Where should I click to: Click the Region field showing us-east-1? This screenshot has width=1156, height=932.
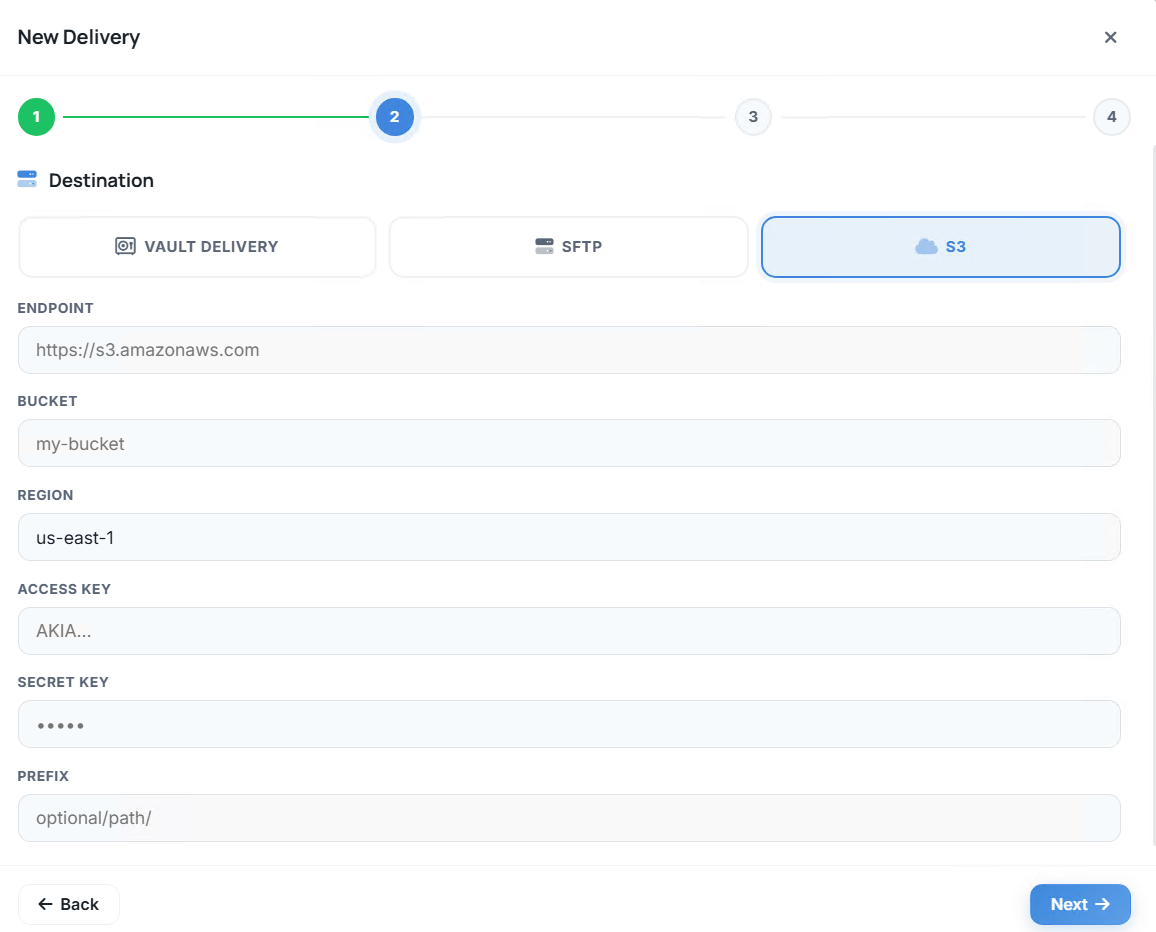568,537
